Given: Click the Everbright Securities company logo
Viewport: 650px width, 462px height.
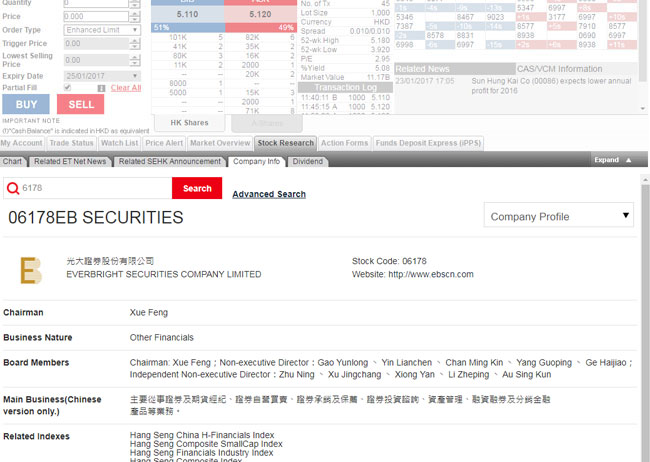Looking at the screenshot, I should coord(31,270).
